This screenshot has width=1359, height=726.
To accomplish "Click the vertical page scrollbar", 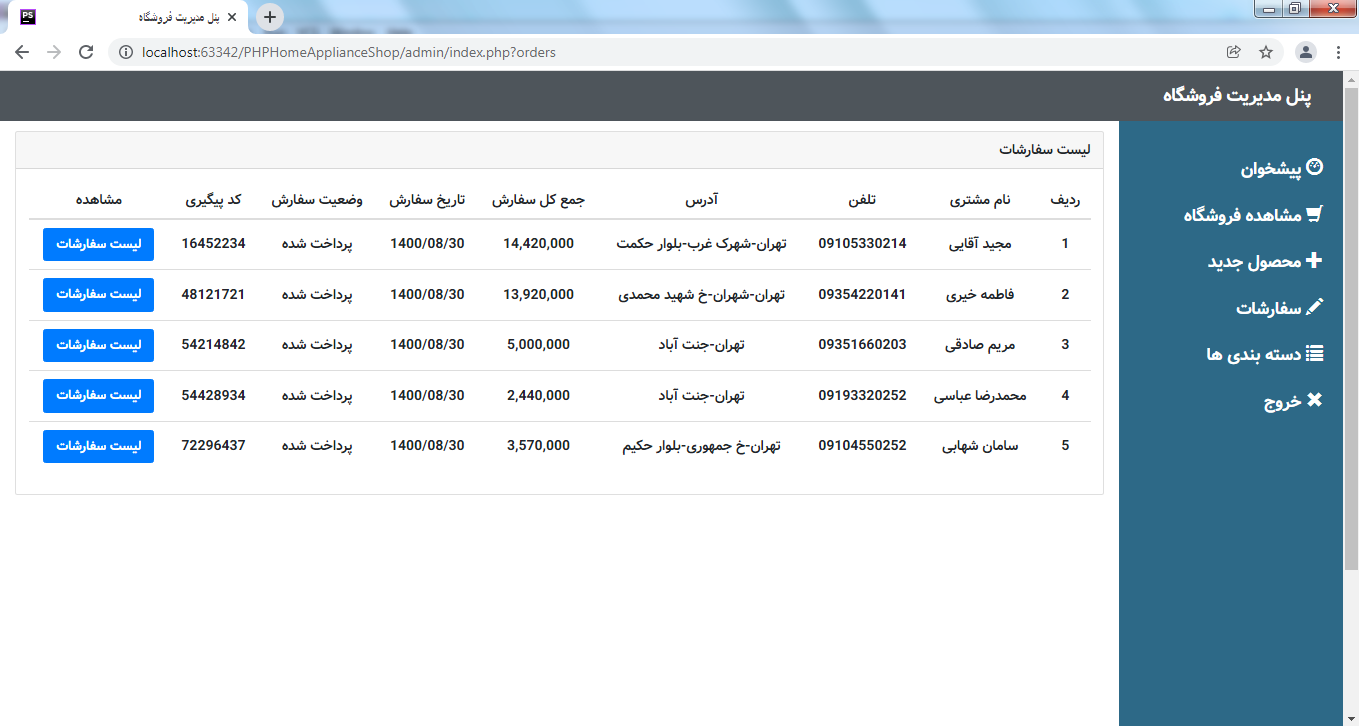I will point(1350,330).
